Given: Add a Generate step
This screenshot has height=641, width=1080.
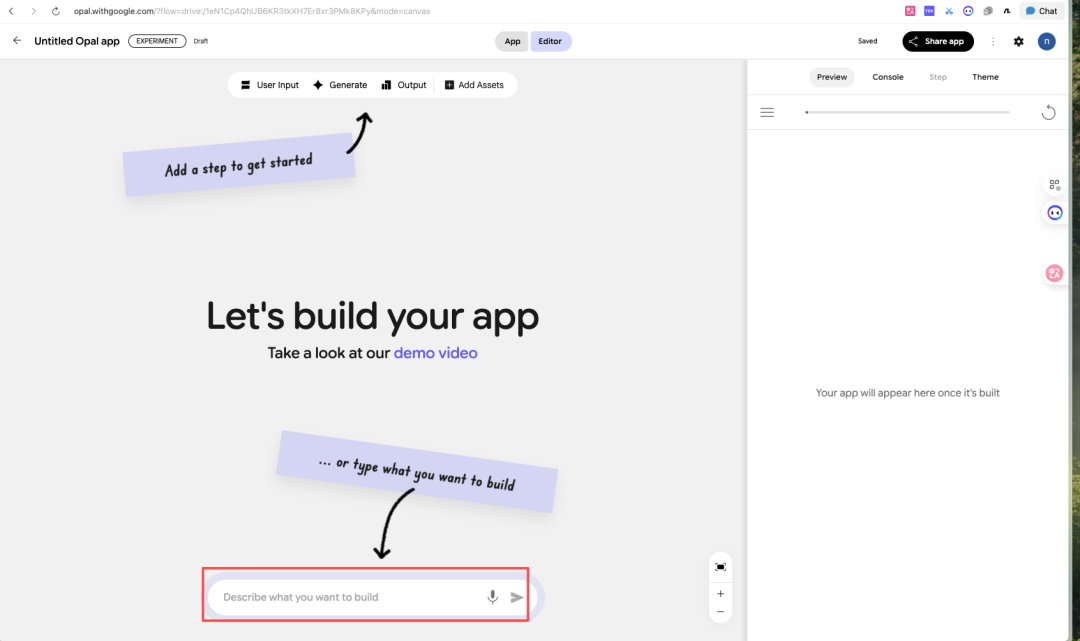Looking at the screenshot, I should (340, 85).
